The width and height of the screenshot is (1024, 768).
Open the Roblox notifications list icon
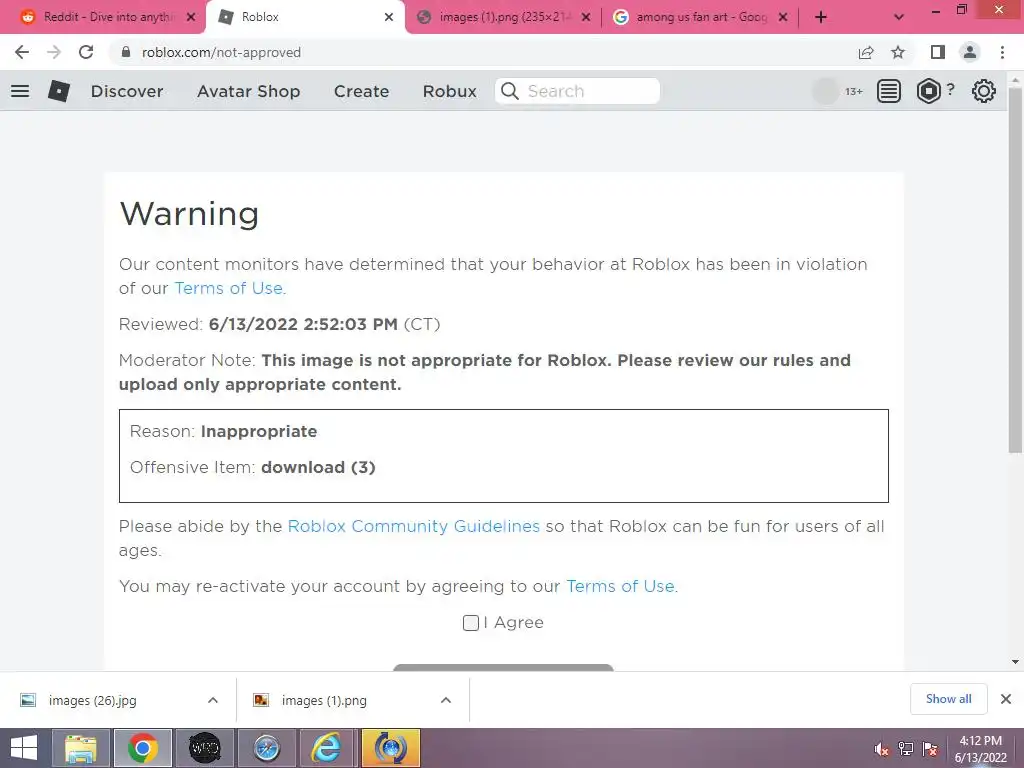(x=888, y=91)
